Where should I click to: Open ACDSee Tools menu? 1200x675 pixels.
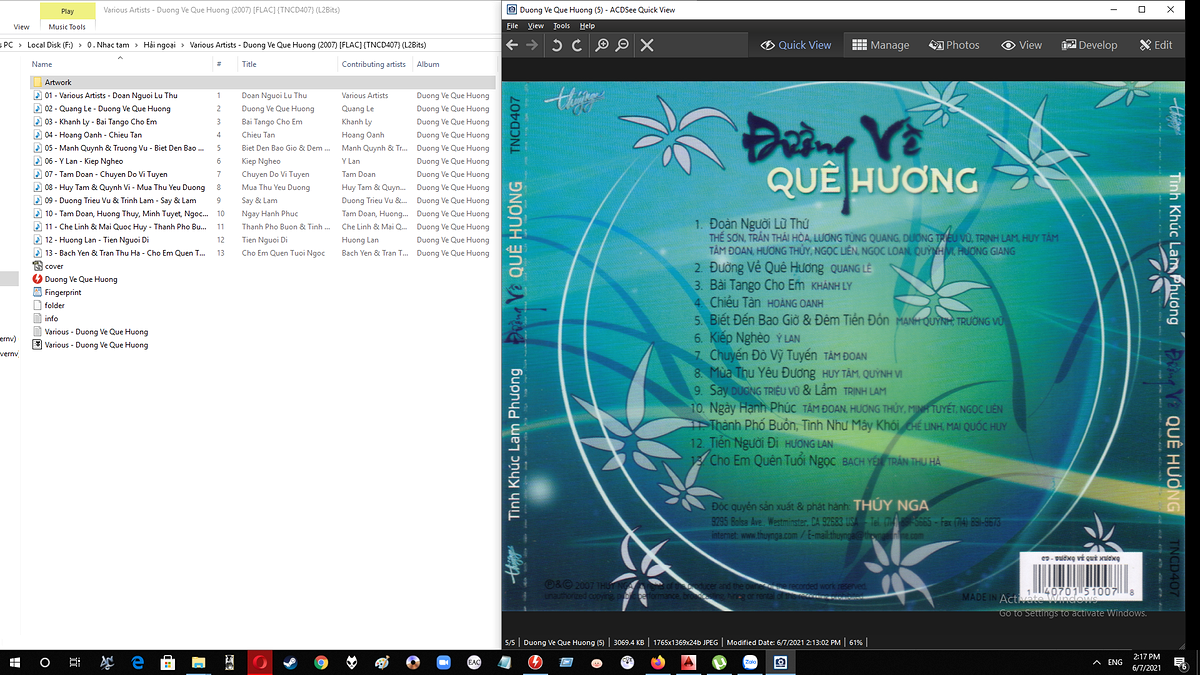562,25
